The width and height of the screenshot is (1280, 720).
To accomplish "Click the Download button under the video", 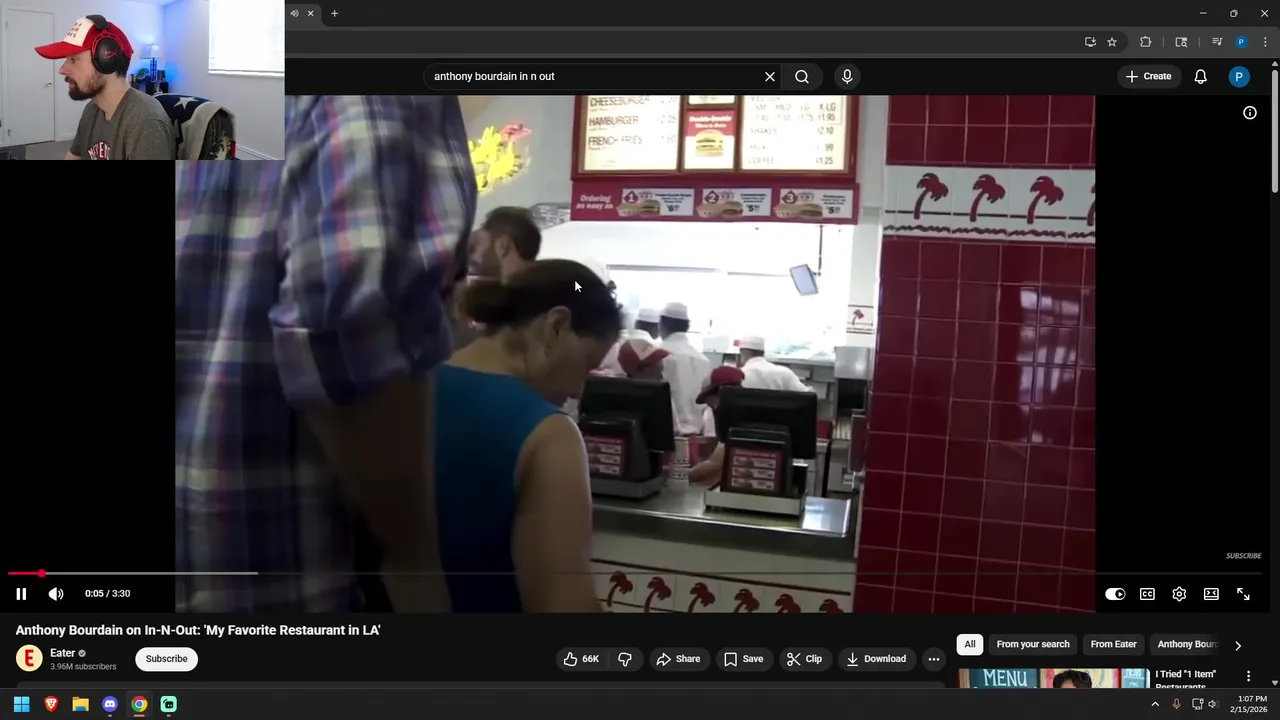I will pos(876,659).
